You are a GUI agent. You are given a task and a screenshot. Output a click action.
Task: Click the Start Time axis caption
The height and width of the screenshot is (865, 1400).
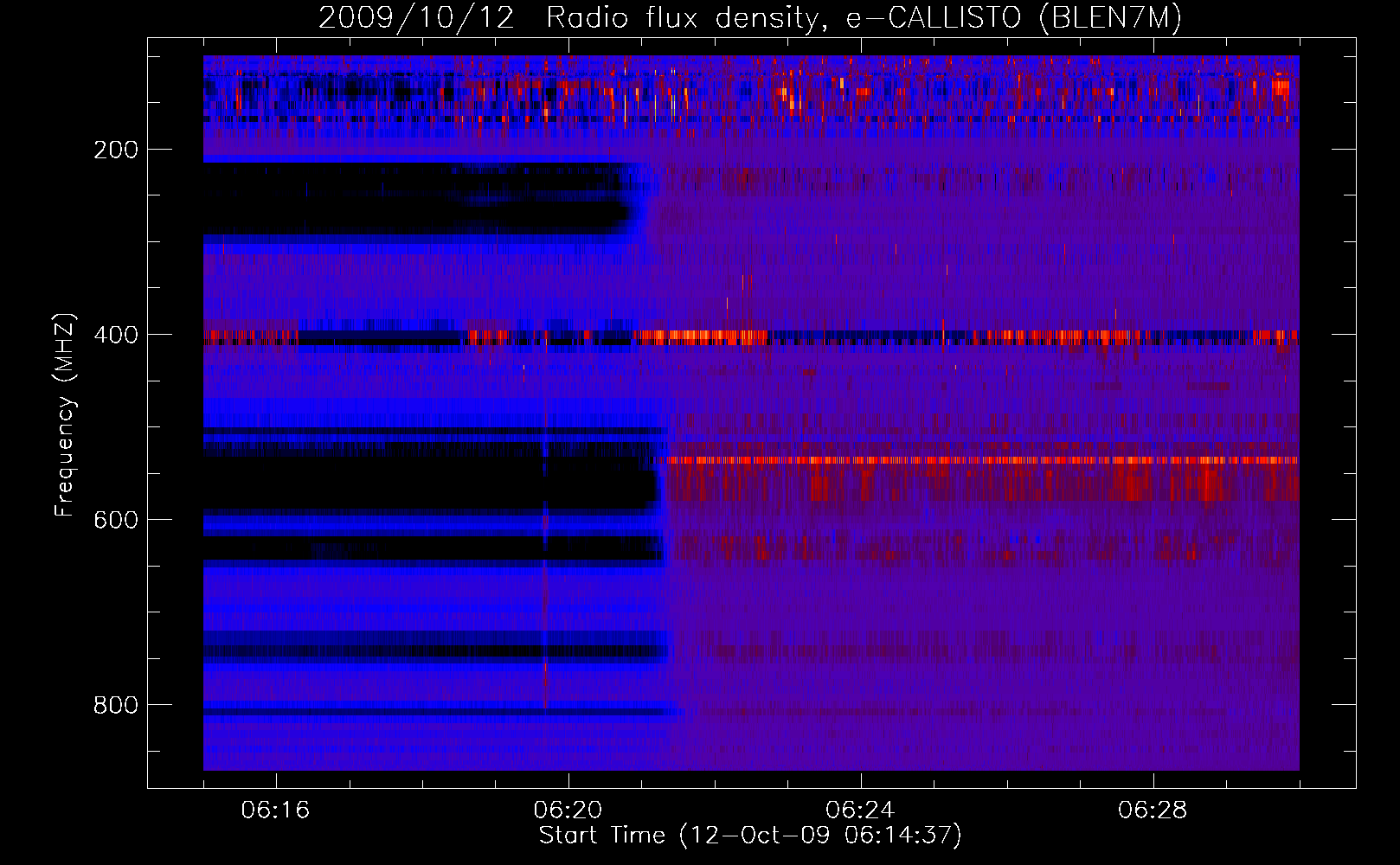[x=750, y=836]
